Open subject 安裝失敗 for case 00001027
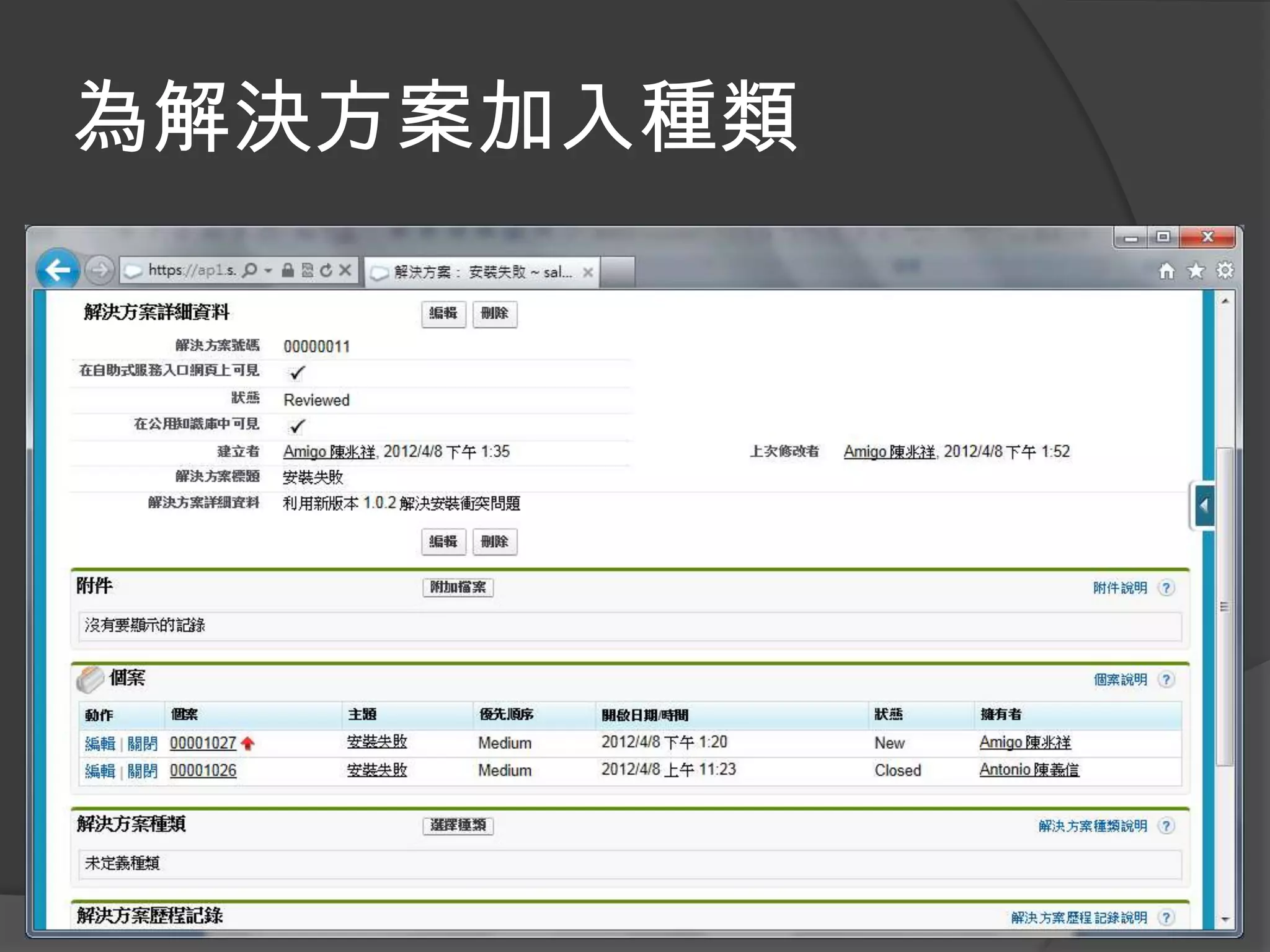This screenshot has height=952, width=1270. pyautogui.click(x=377, y=742)
